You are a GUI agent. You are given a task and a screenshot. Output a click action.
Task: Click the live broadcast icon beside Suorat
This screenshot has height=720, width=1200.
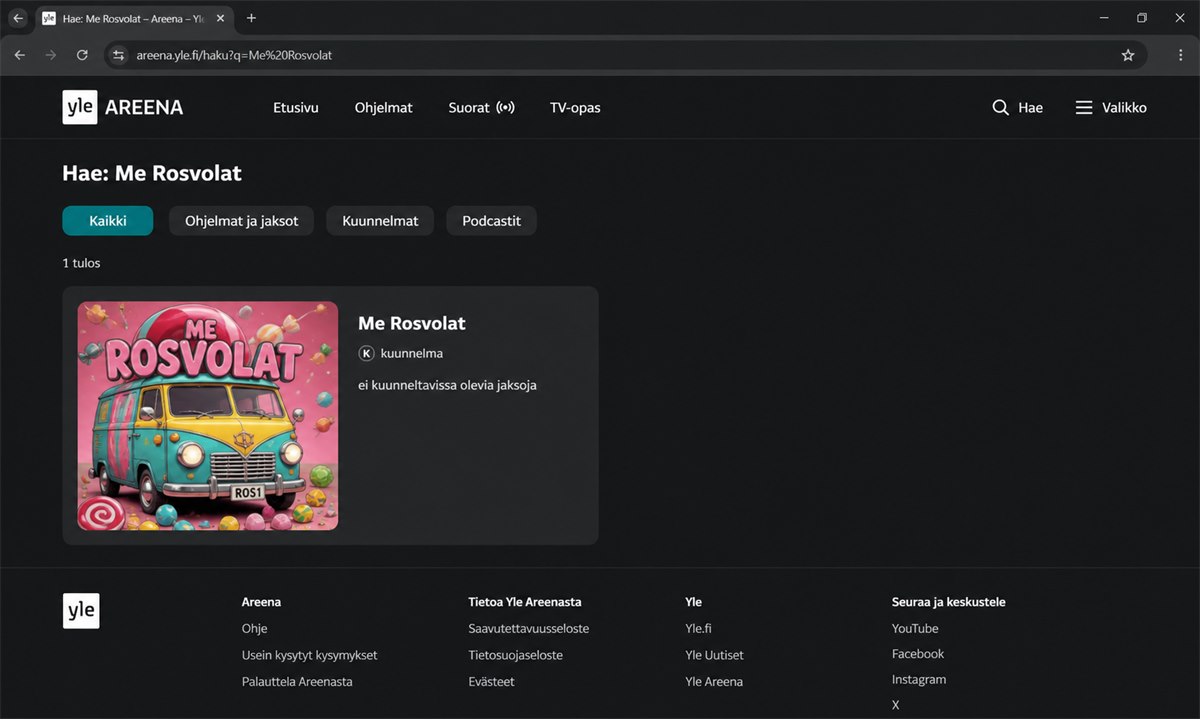point(506,107)
